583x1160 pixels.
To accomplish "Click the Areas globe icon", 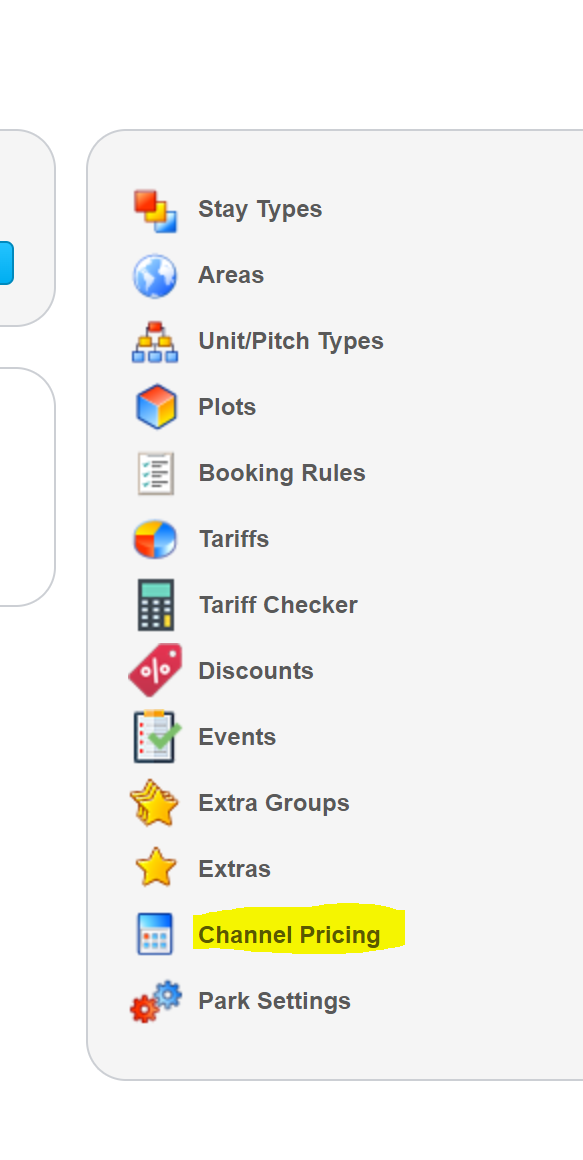I will tap(155, 276).
